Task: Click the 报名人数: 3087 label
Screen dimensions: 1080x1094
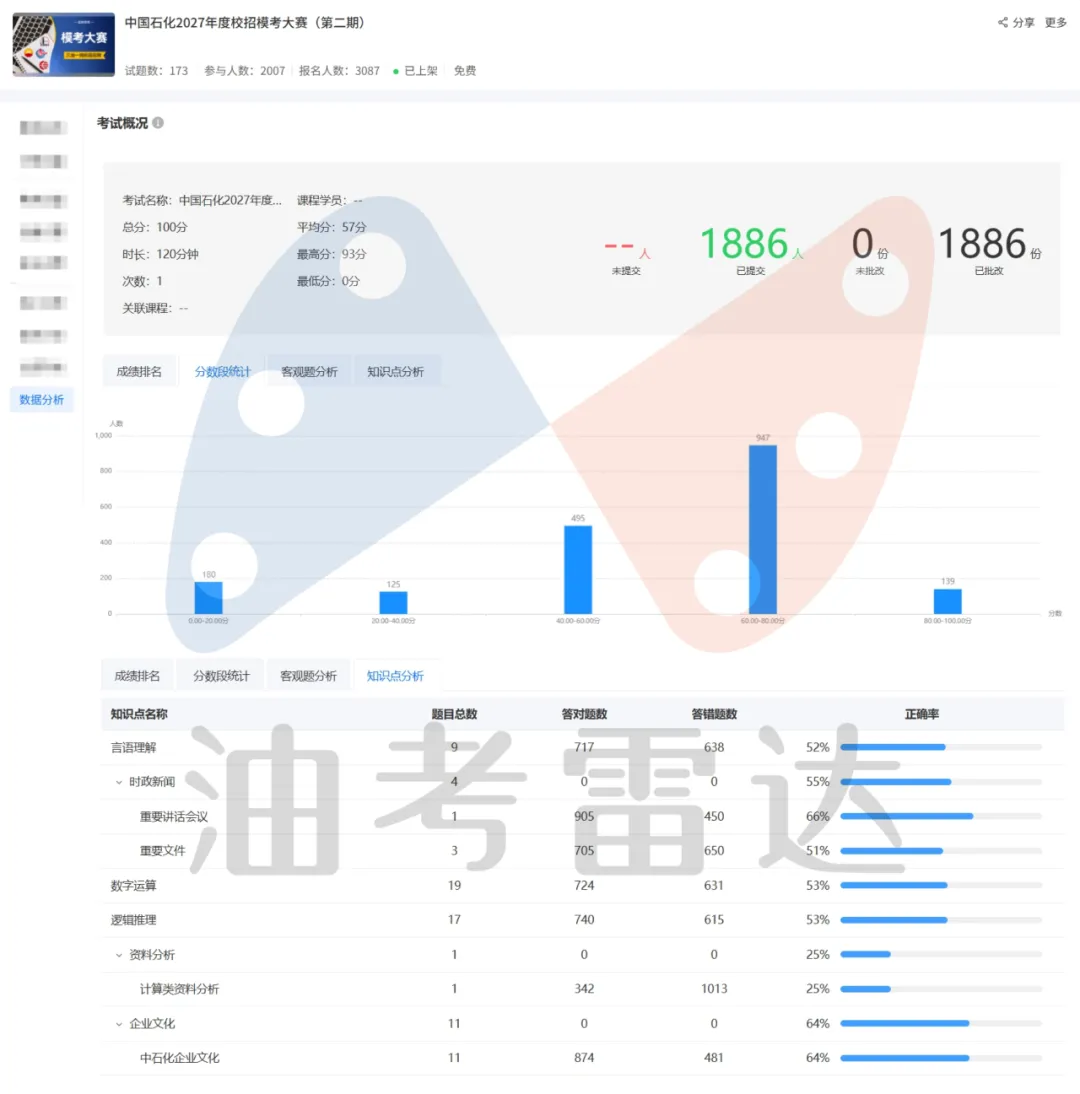Action: coord(339,70)
